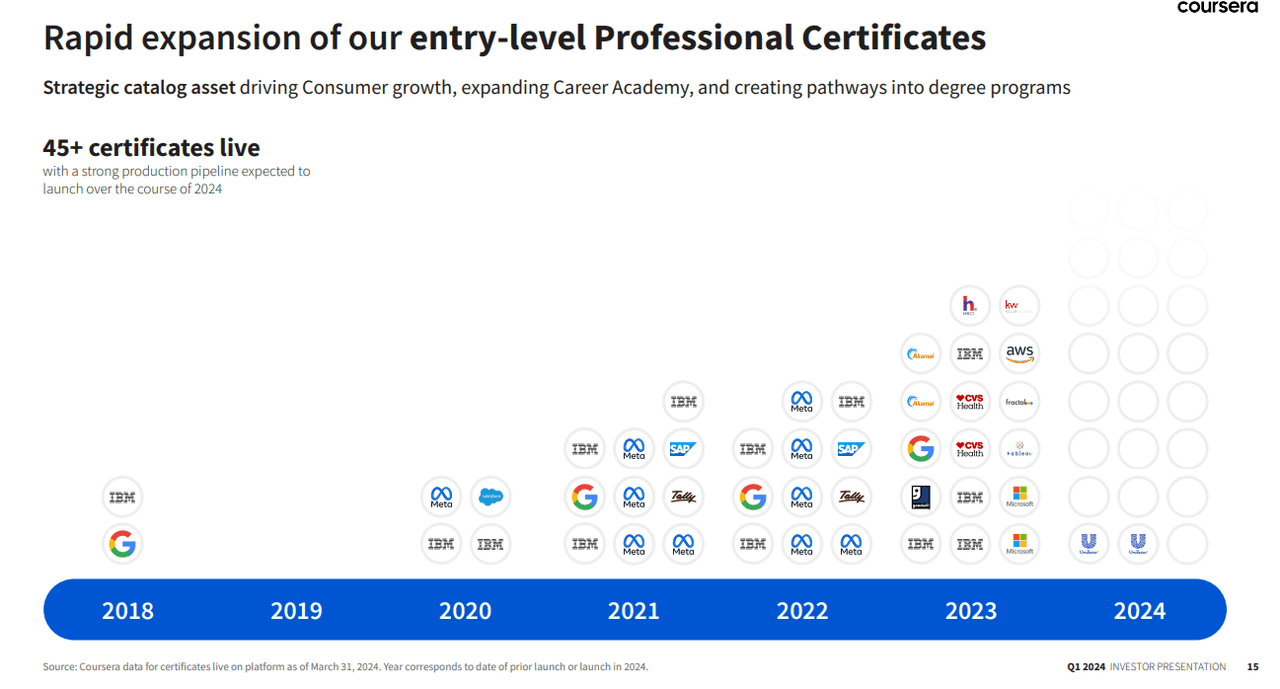Screen dimensions: 1280x689
Task: Select the HRCI logo at top of 2023
Action: tap(970, 305)
